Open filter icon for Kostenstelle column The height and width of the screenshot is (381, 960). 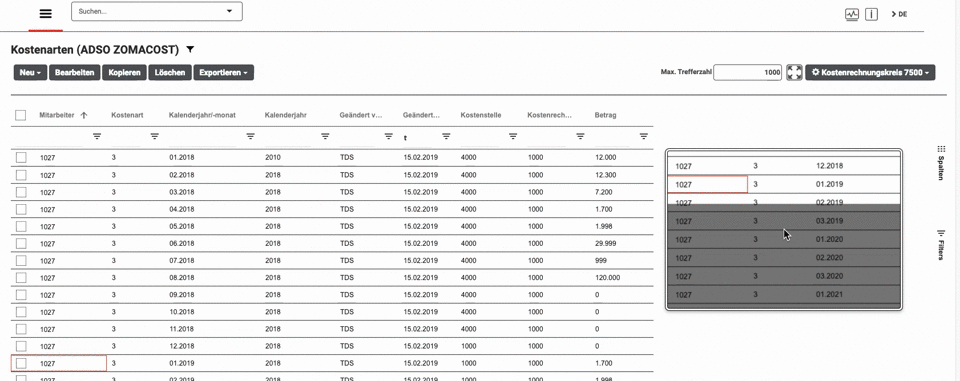(x=513, y=137)
